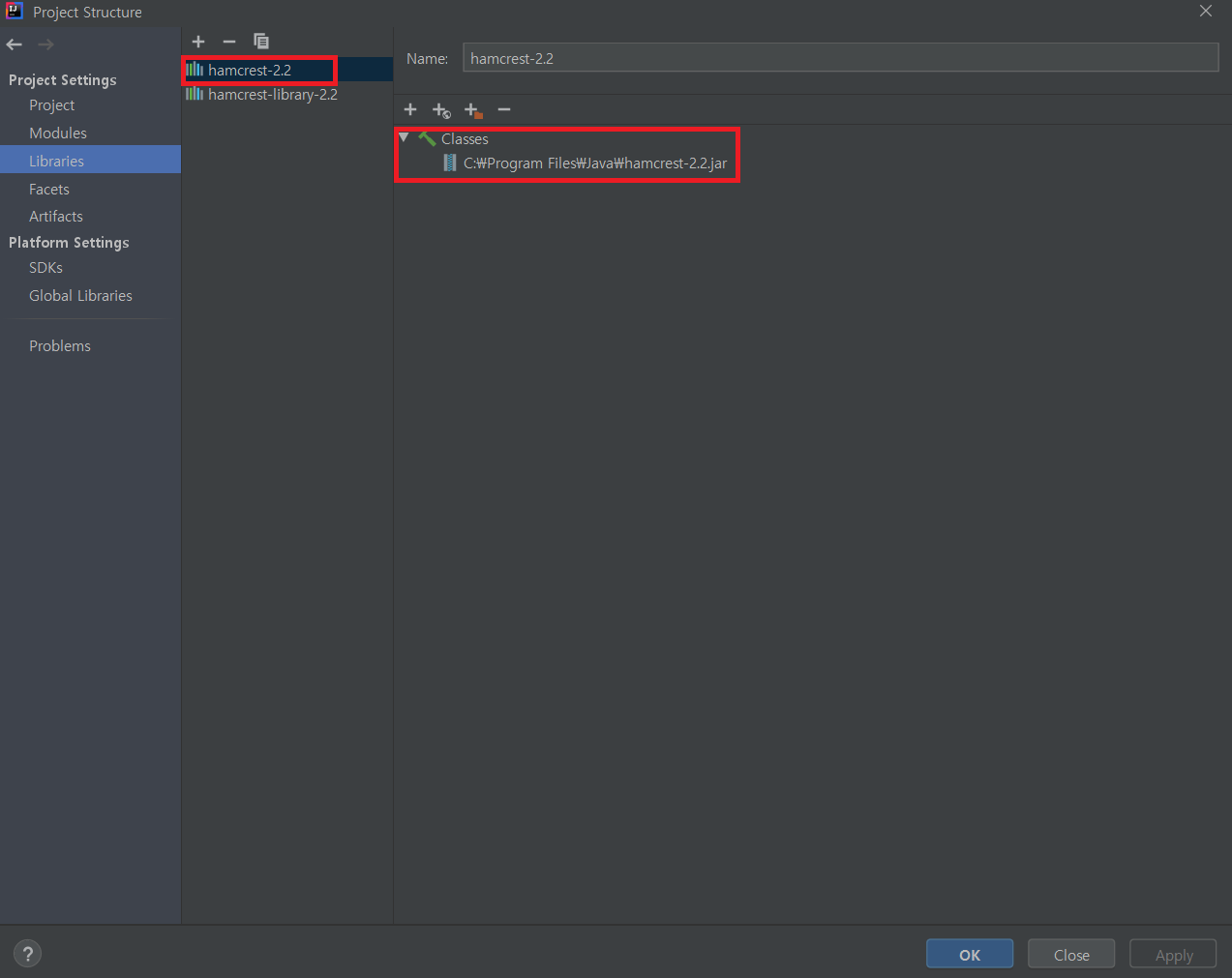1232x978 pixels.
Task: Add a new project library
Action: click(198, 42)
